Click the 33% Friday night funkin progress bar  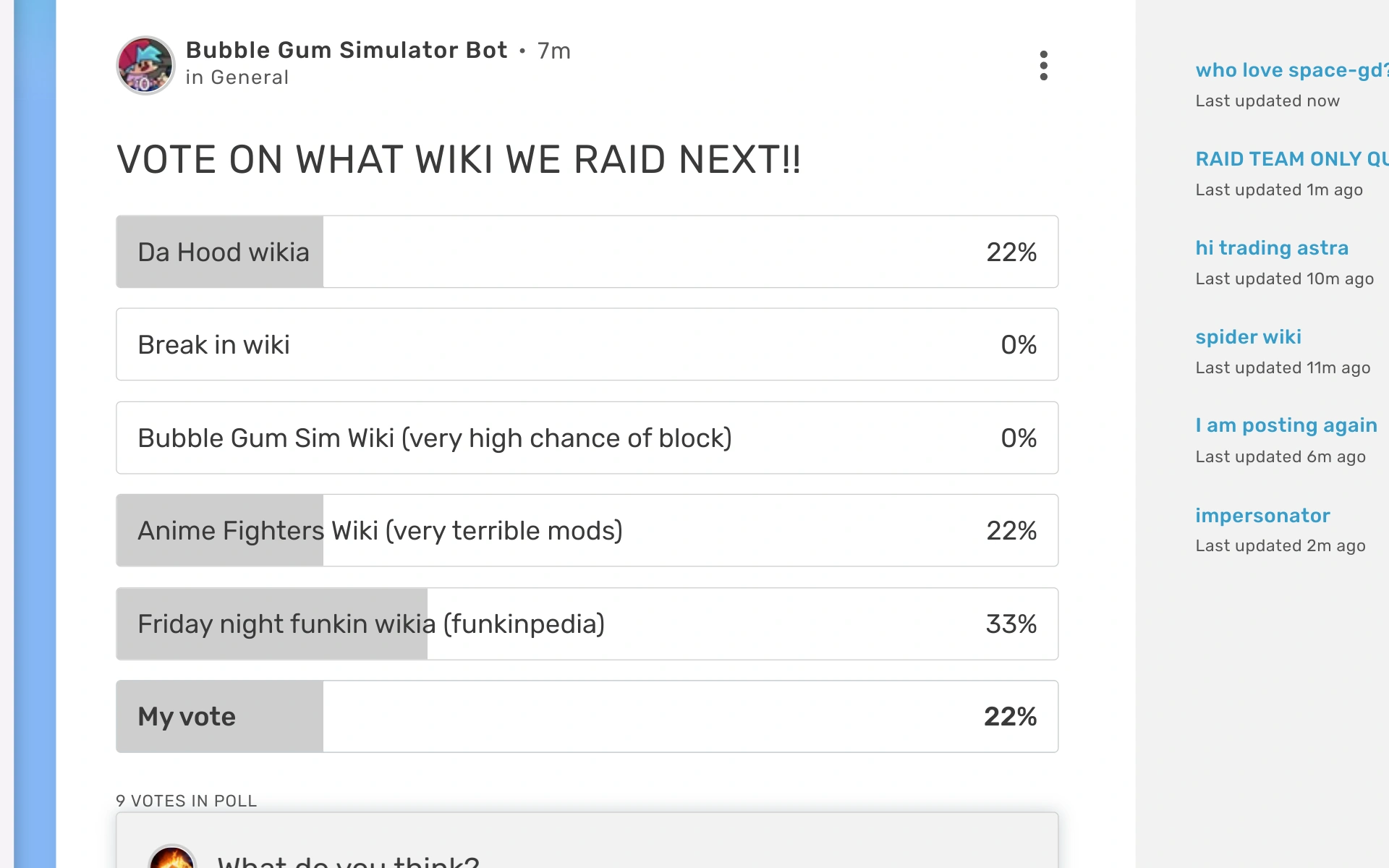pos(271,623)
